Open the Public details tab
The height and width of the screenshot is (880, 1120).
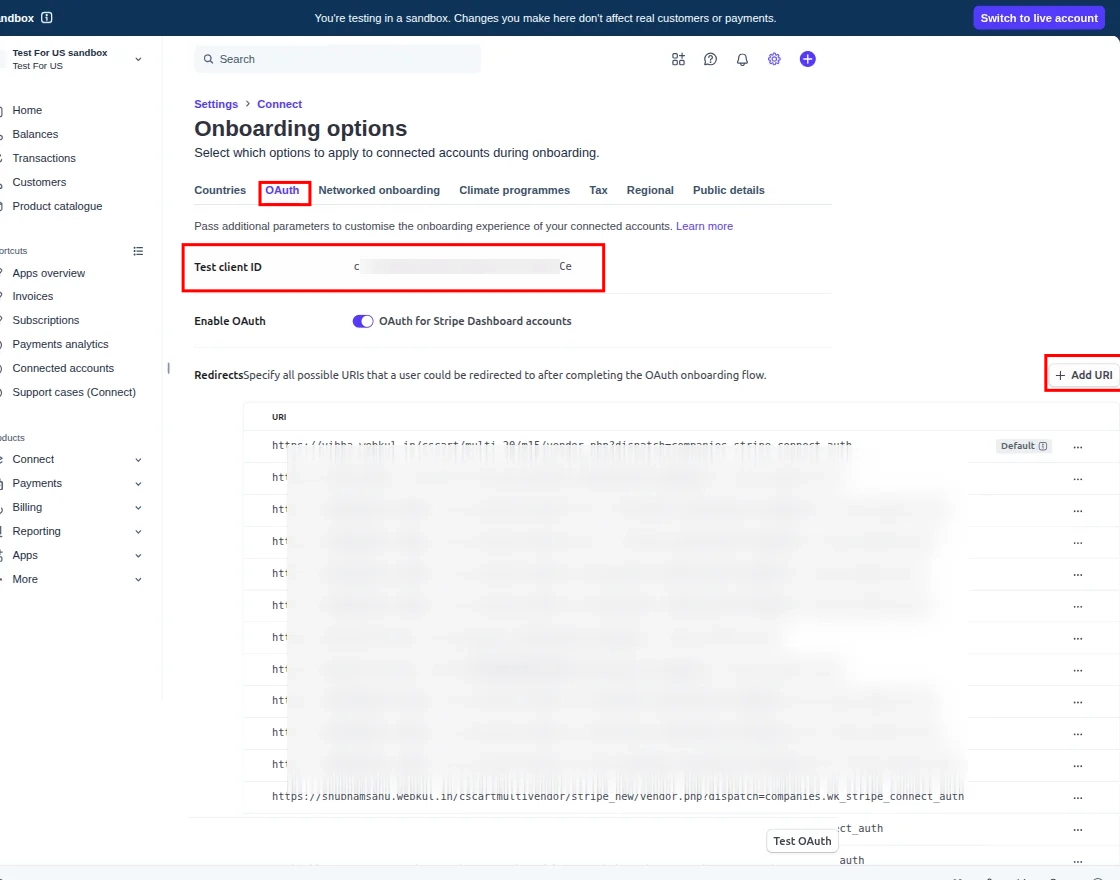[729, 190]
